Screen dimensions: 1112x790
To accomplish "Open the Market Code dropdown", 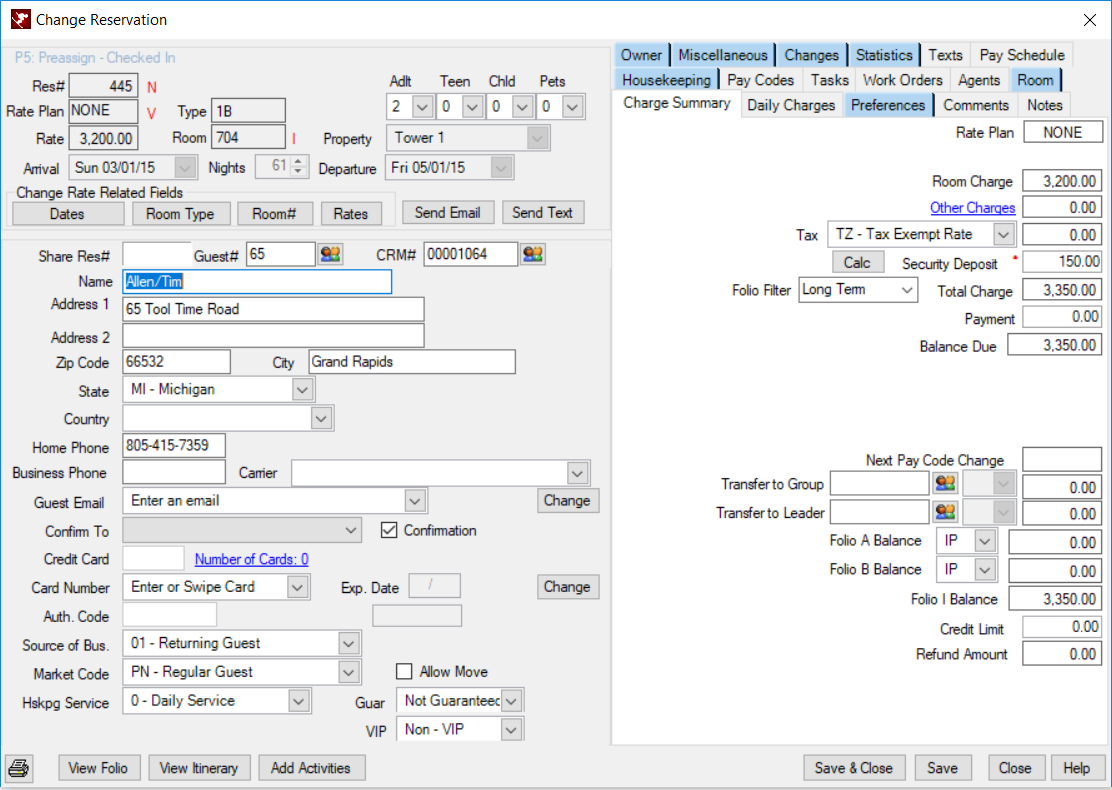I will tap(348, 672).
